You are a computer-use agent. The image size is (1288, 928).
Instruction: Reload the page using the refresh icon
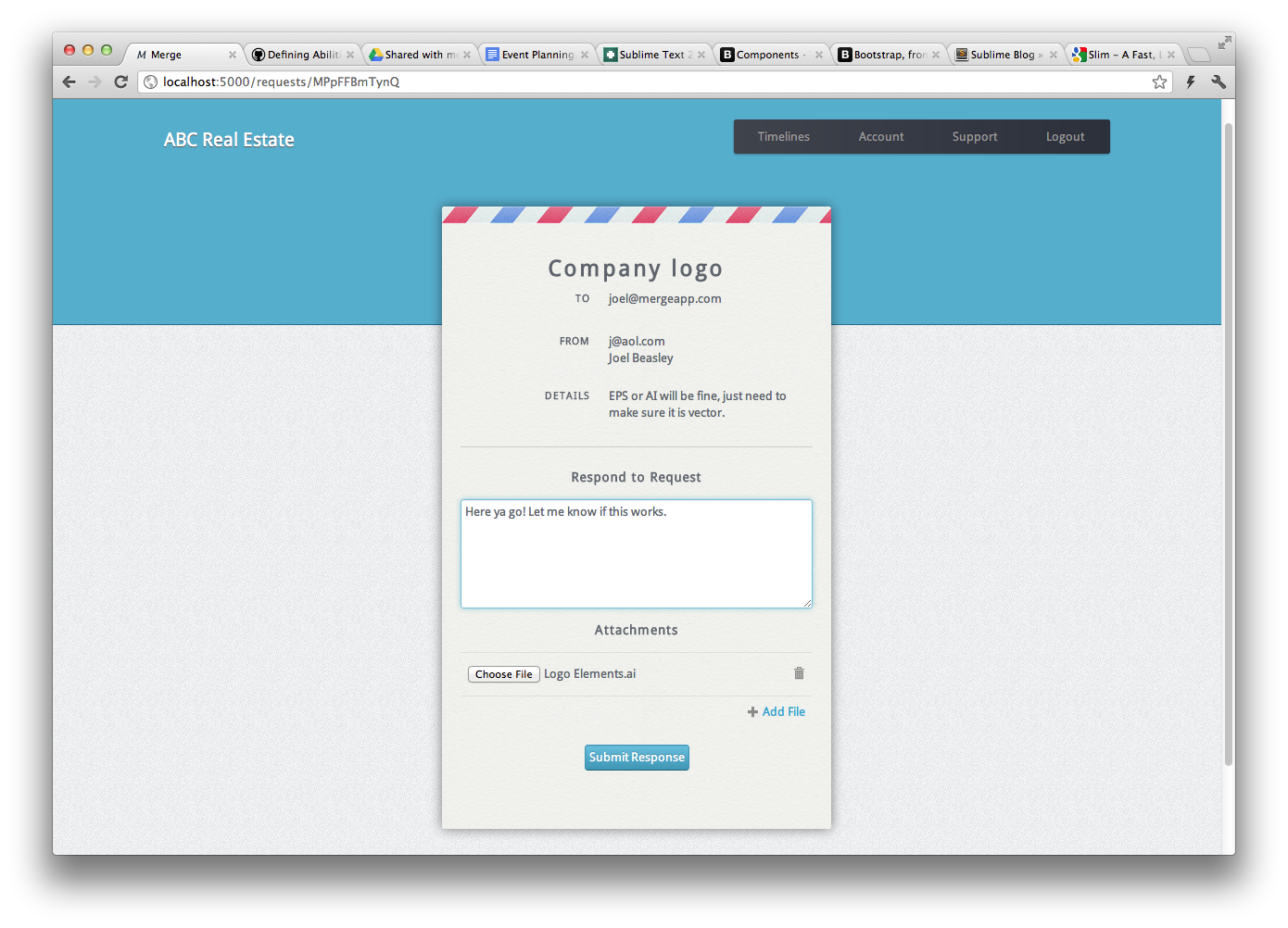[120, 82]
